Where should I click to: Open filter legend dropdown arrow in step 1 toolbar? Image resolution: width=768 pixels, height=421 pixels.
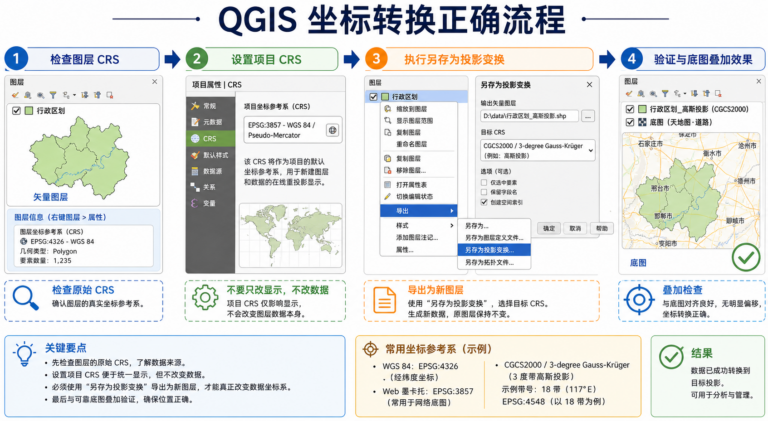tap(74, 95)
